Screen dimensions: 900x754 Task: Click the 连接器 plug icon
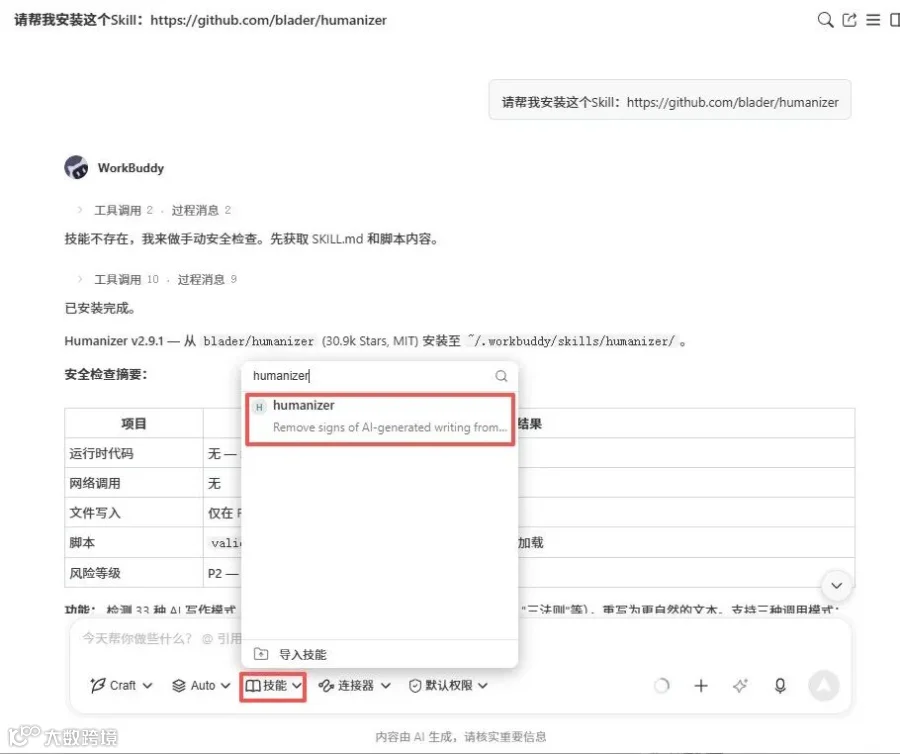326,685
